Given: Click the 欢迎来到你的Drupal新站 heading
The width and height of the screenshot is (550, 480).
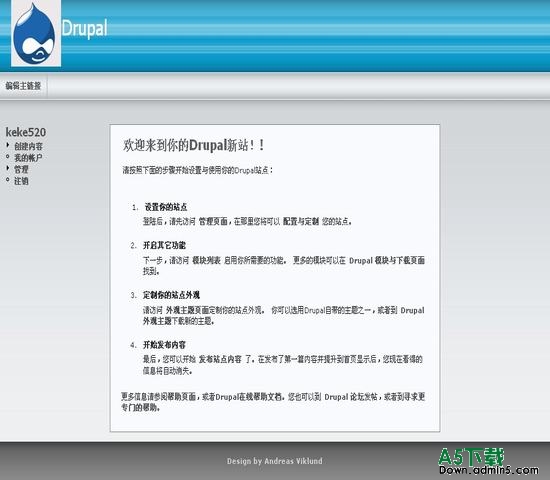Looking at the screenshot, I should click(193, 145).
